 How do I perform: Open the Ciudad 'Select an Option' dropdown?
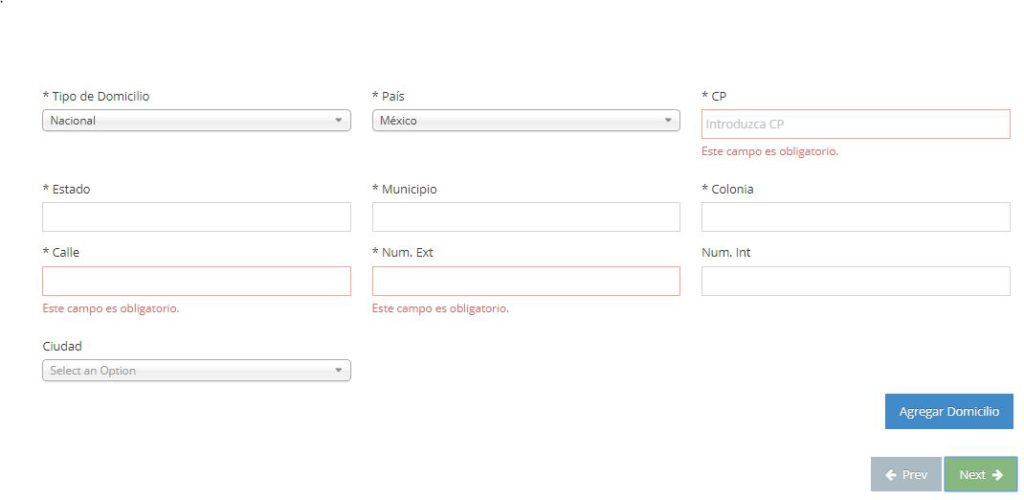click(196, 371)
